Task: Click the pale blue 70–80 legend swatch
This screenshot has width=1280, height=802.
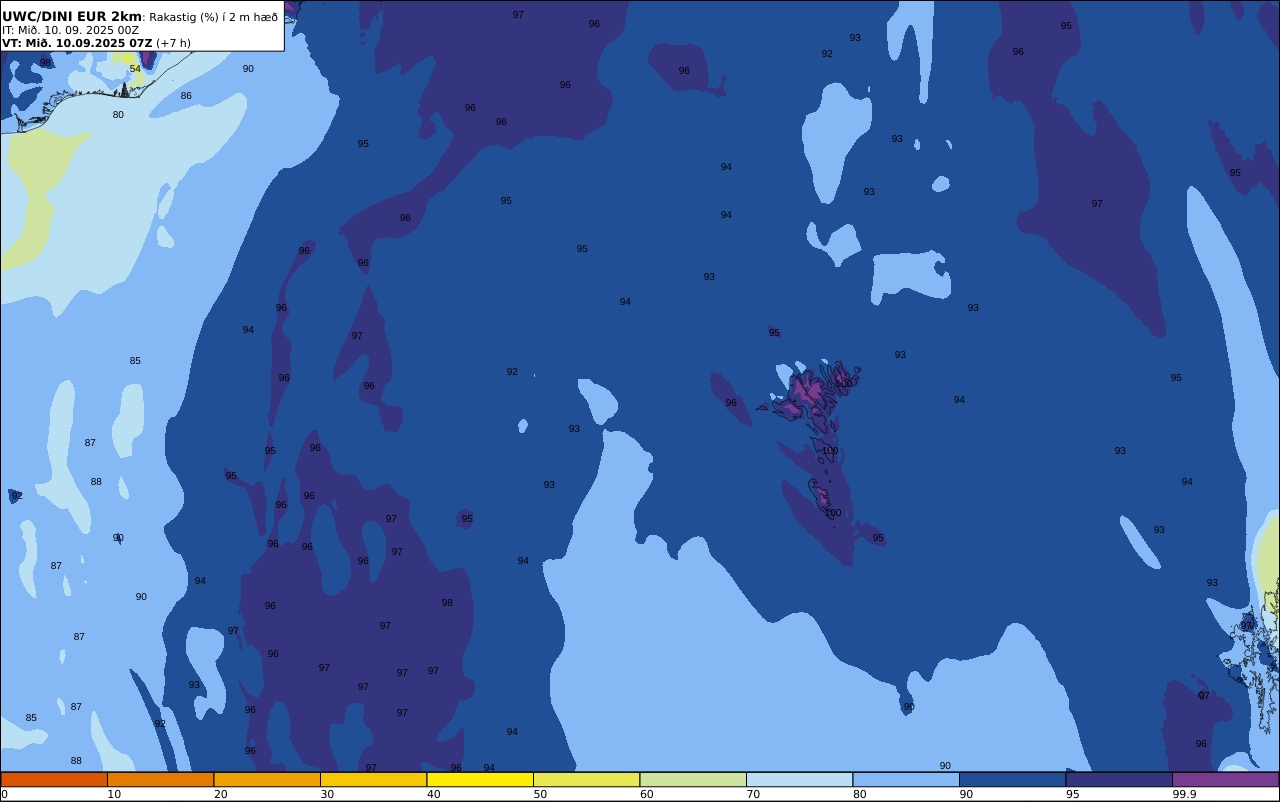Action: [x=799, y=779]
